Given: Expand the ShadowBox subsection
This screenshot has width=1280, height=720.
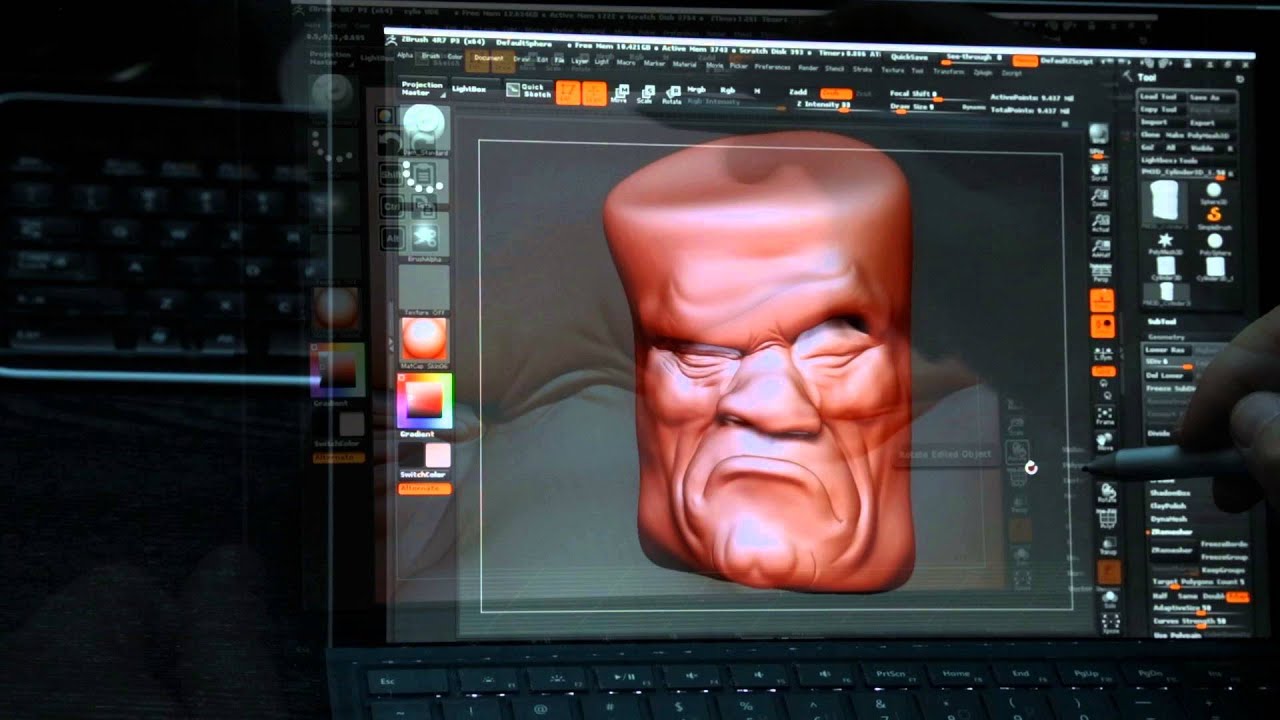Looking at the screenshot, I should click(x=1168, y=493).
